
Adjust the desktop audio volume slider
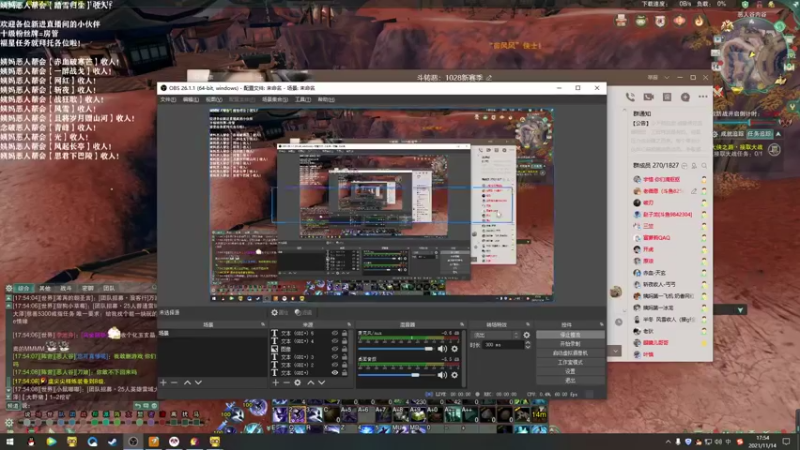tap(396, 375)
